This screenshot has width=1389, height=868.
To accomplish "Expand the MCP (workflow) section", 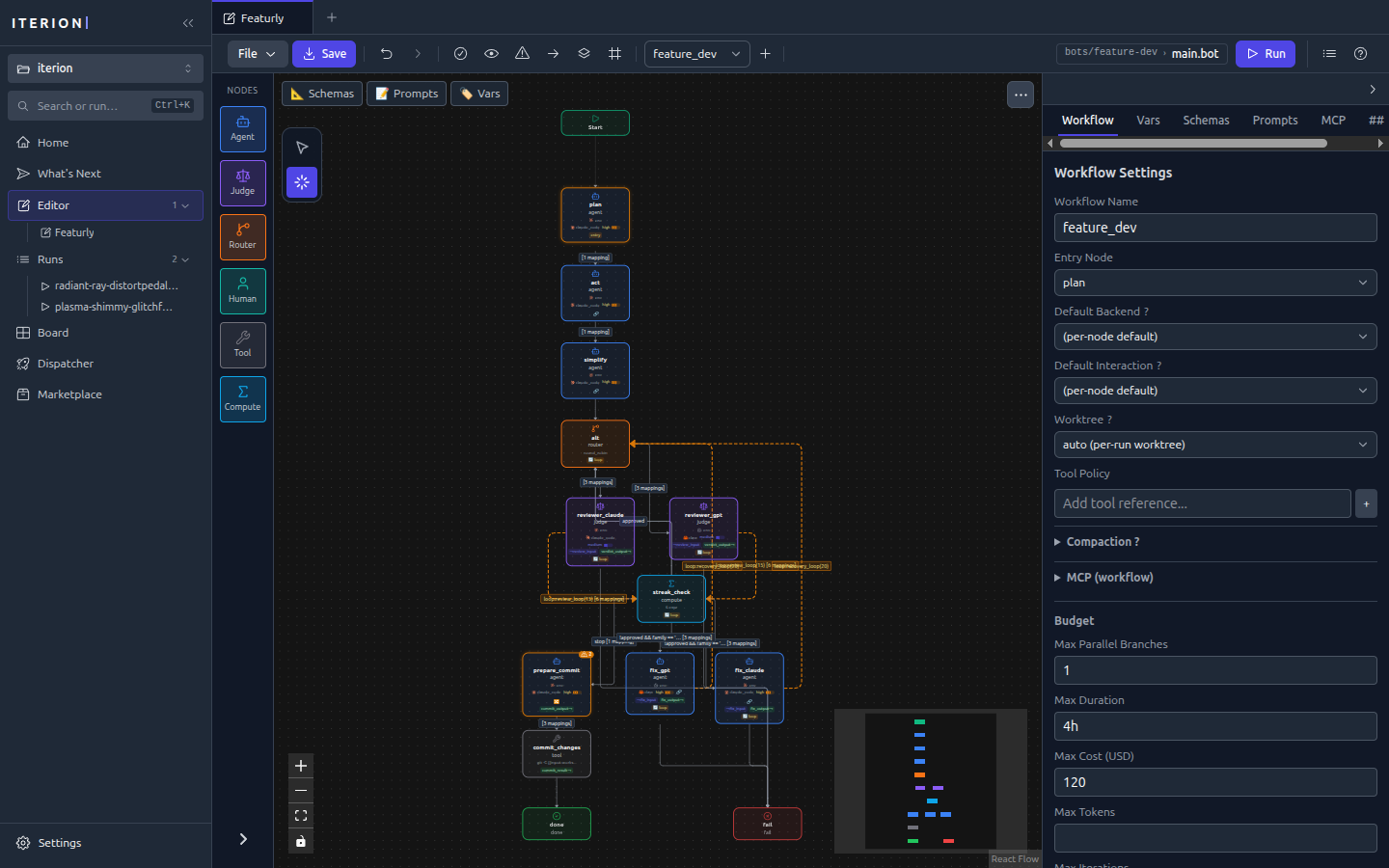I will click(1103, 578).
